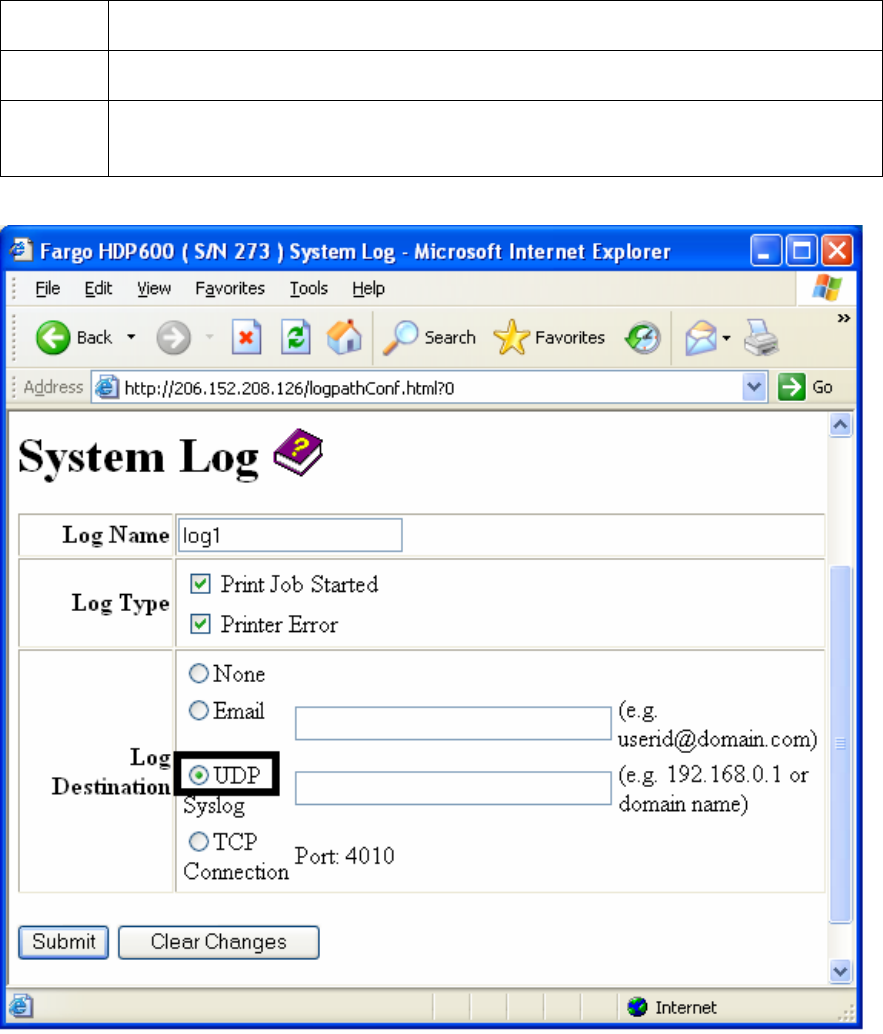Click the page icon in address bar

106,387
